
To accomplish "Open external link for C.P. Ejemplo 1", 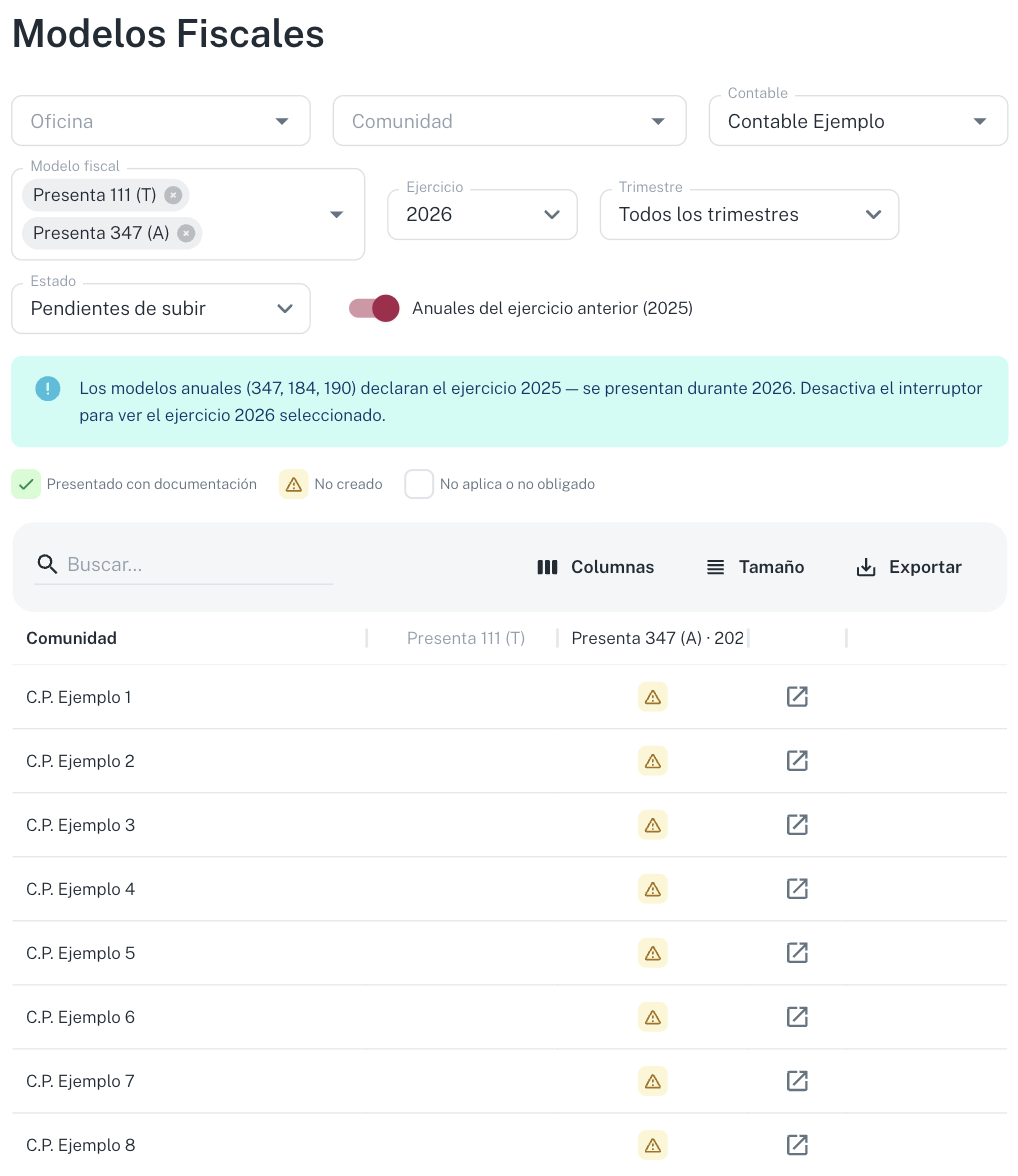I will (x=797, y=697).
